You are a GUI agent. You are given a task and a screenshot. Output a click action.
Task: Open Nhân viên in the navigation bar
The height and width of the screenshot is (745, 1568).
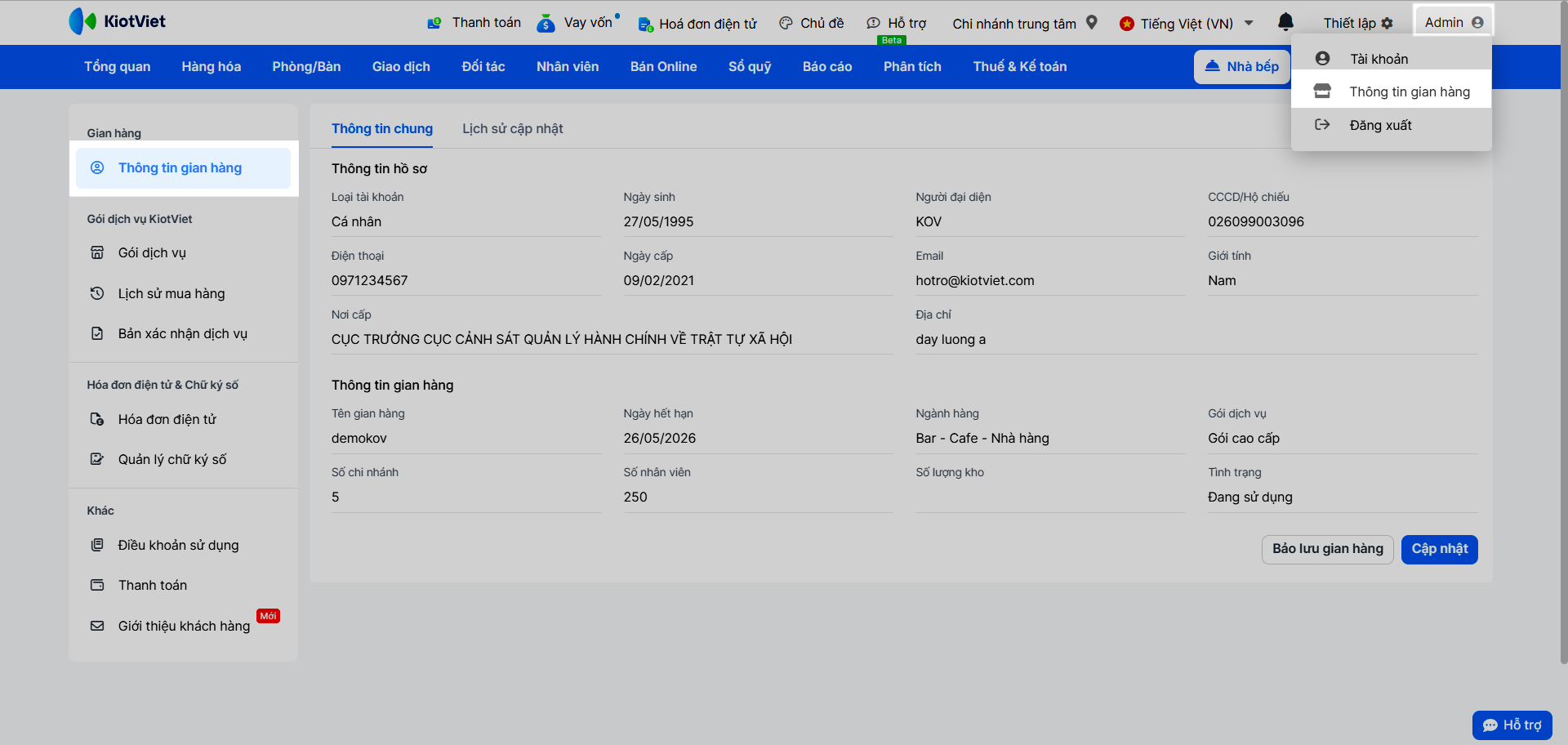click(568, 67)
